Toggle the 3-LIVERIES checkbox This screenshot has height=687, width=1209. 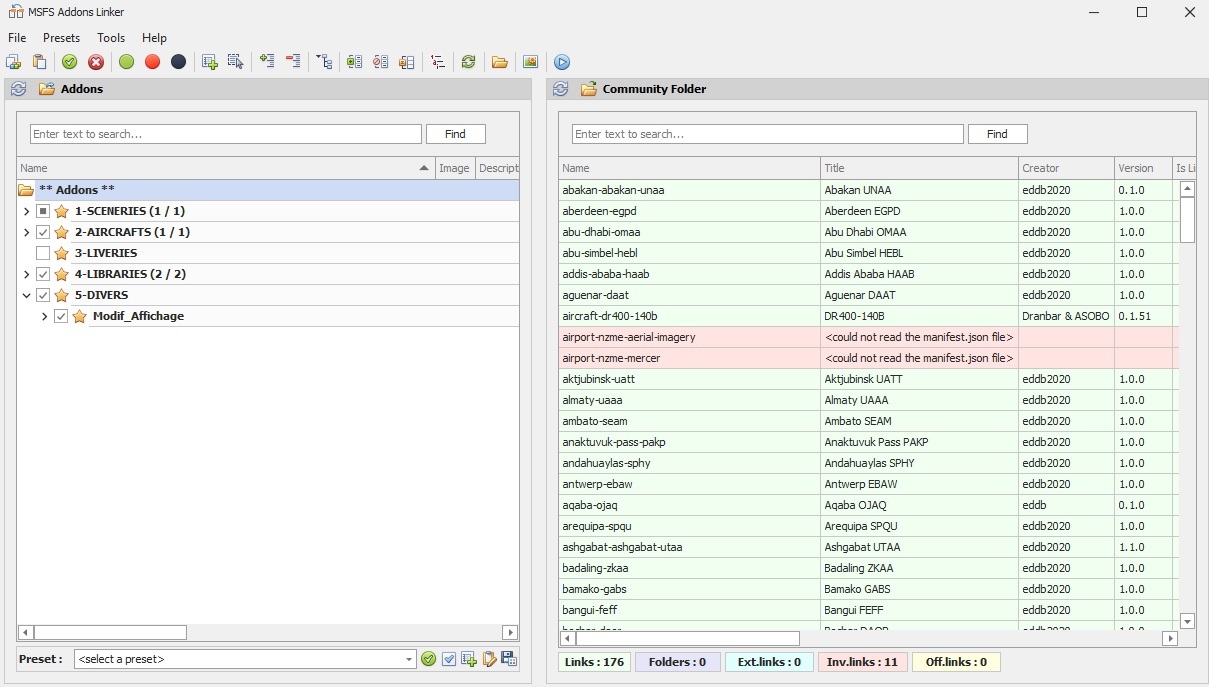click(x=43, y=253)
